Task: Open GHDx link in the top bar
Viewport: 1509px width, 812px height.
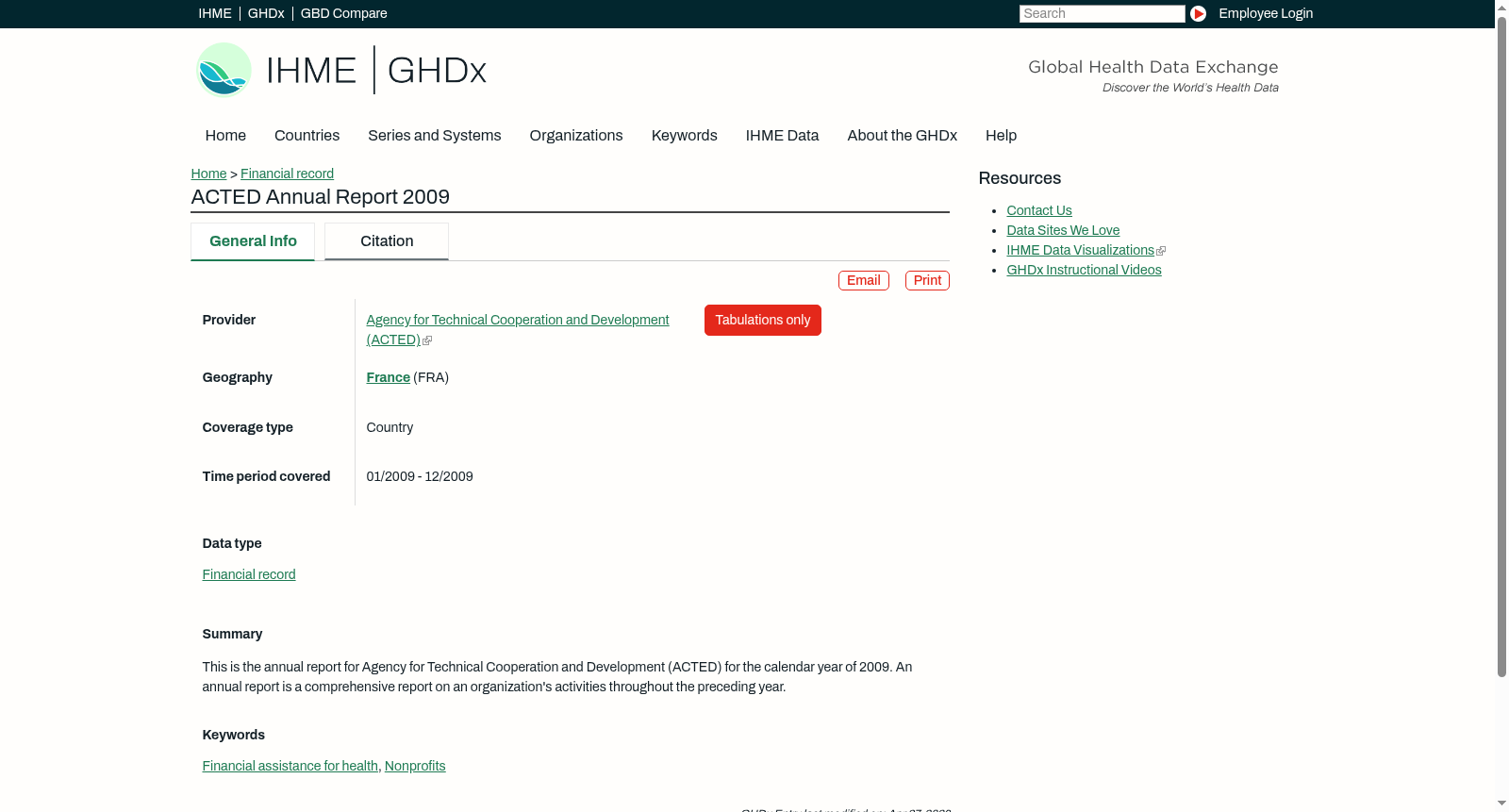Action: (x=266, y=13)
